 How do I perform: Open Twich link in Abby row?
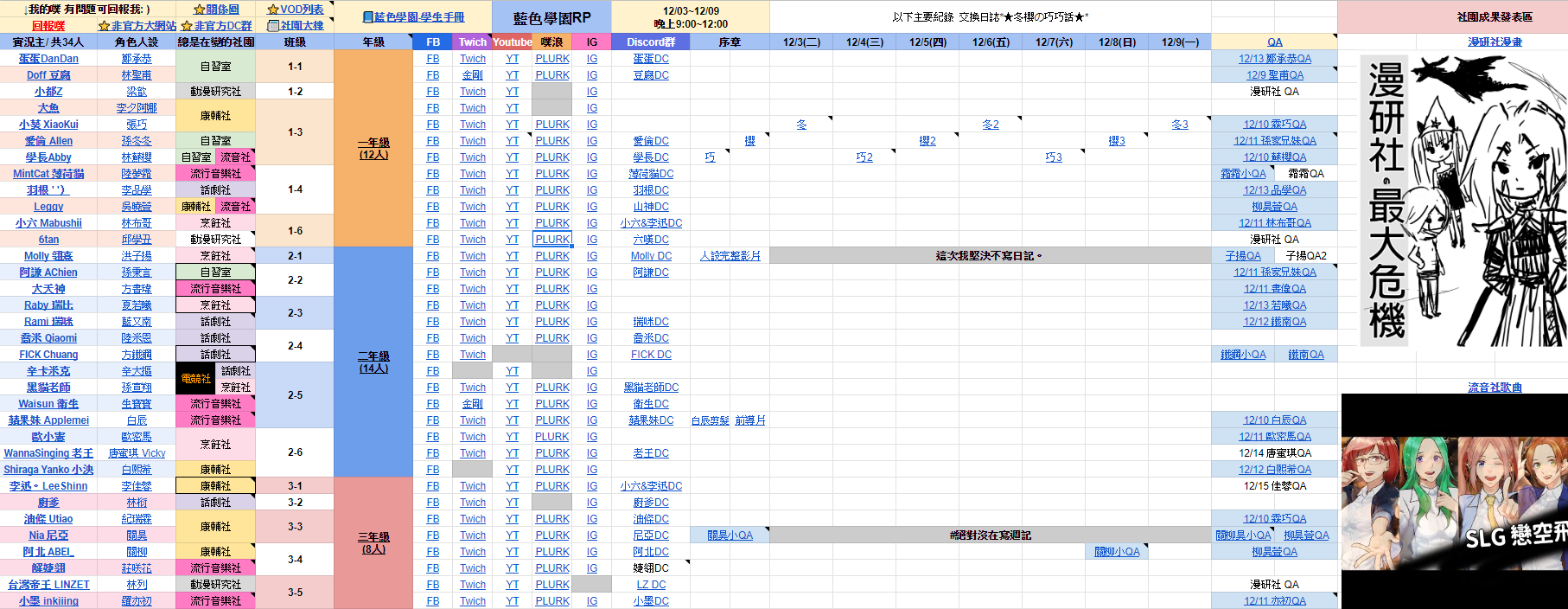click(x=473, y=157)
